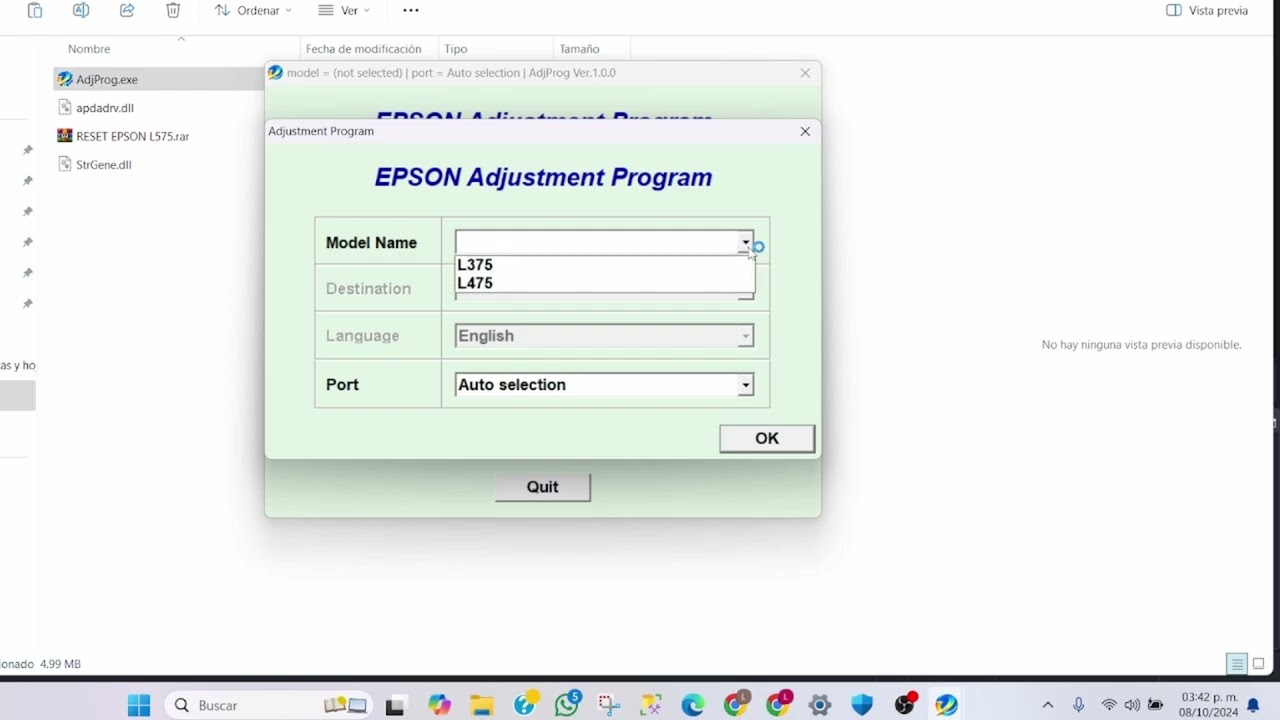The width and height of the screenshot is (1280, 720).
Task: Sort by Fecha de modificación column
Action: [363, 49]
